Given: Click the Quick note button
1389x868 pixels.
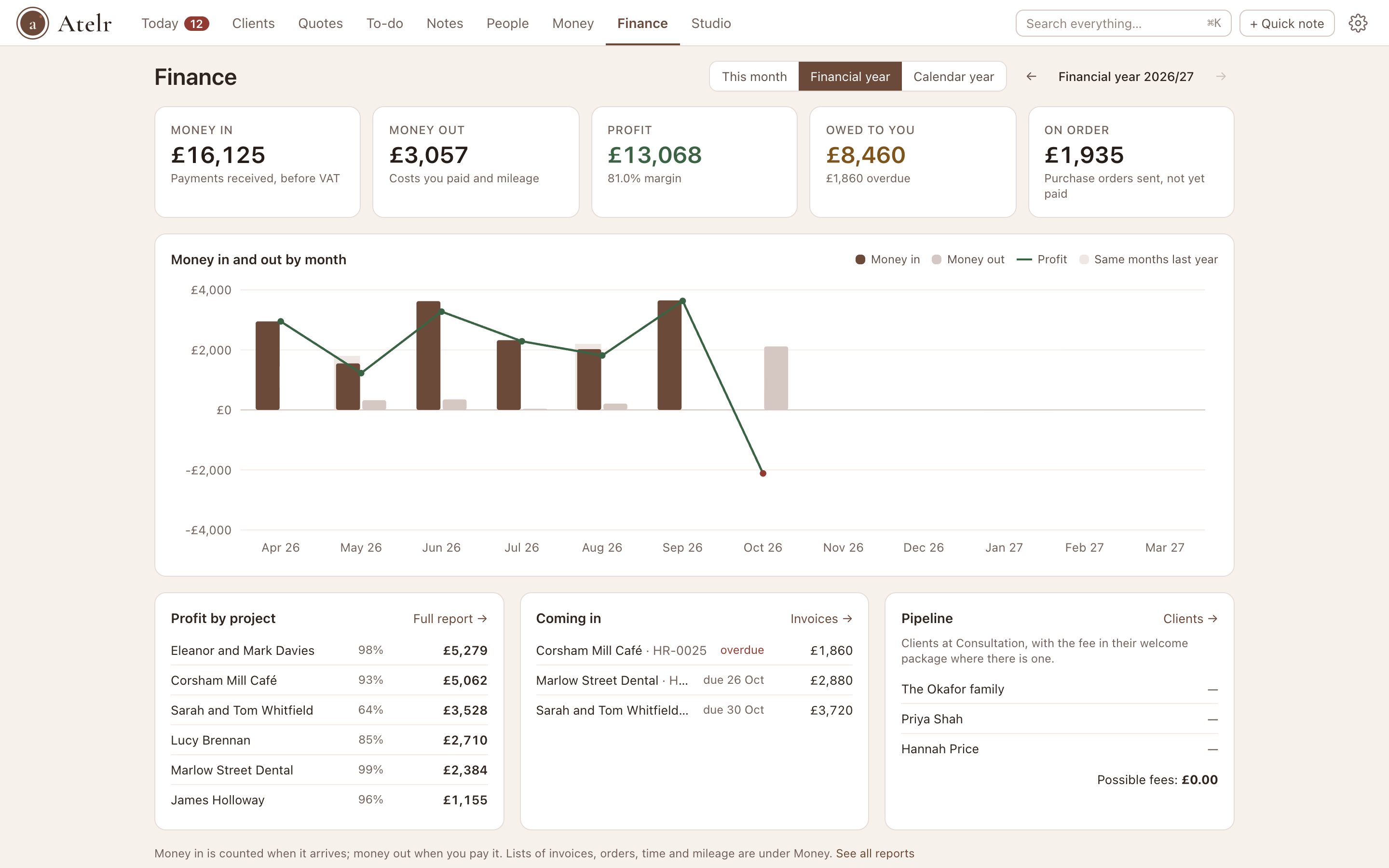Looking at the screenshot, I should pos(1286,24).
